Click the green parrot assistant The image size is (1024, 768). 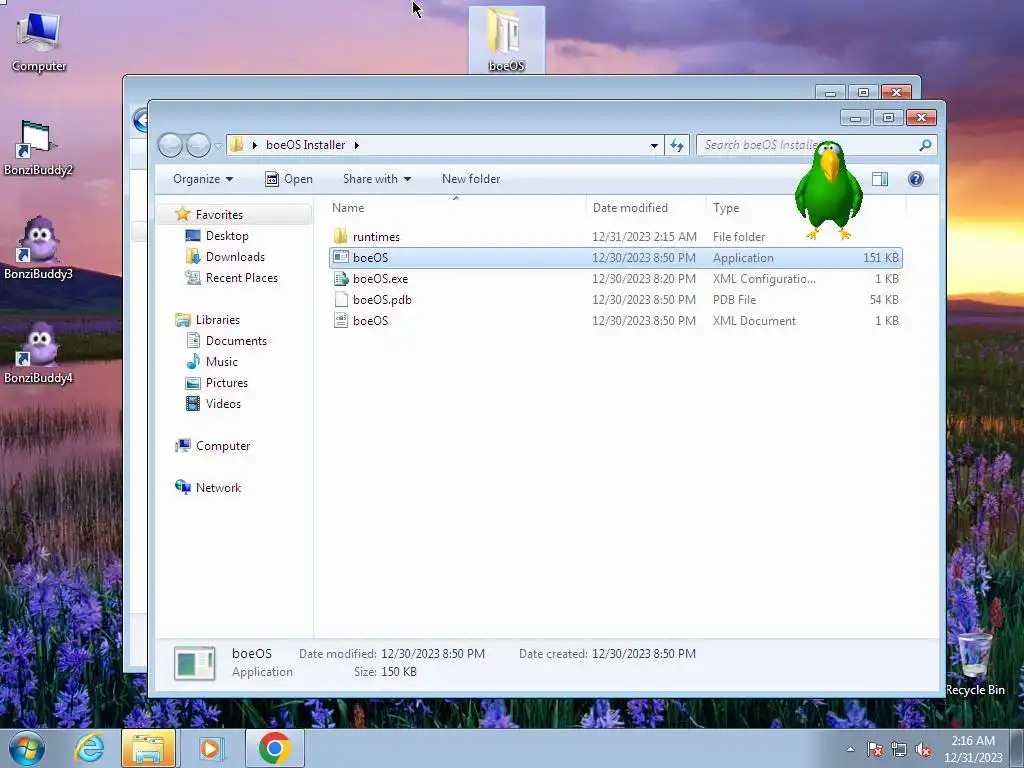click(828, 190)
